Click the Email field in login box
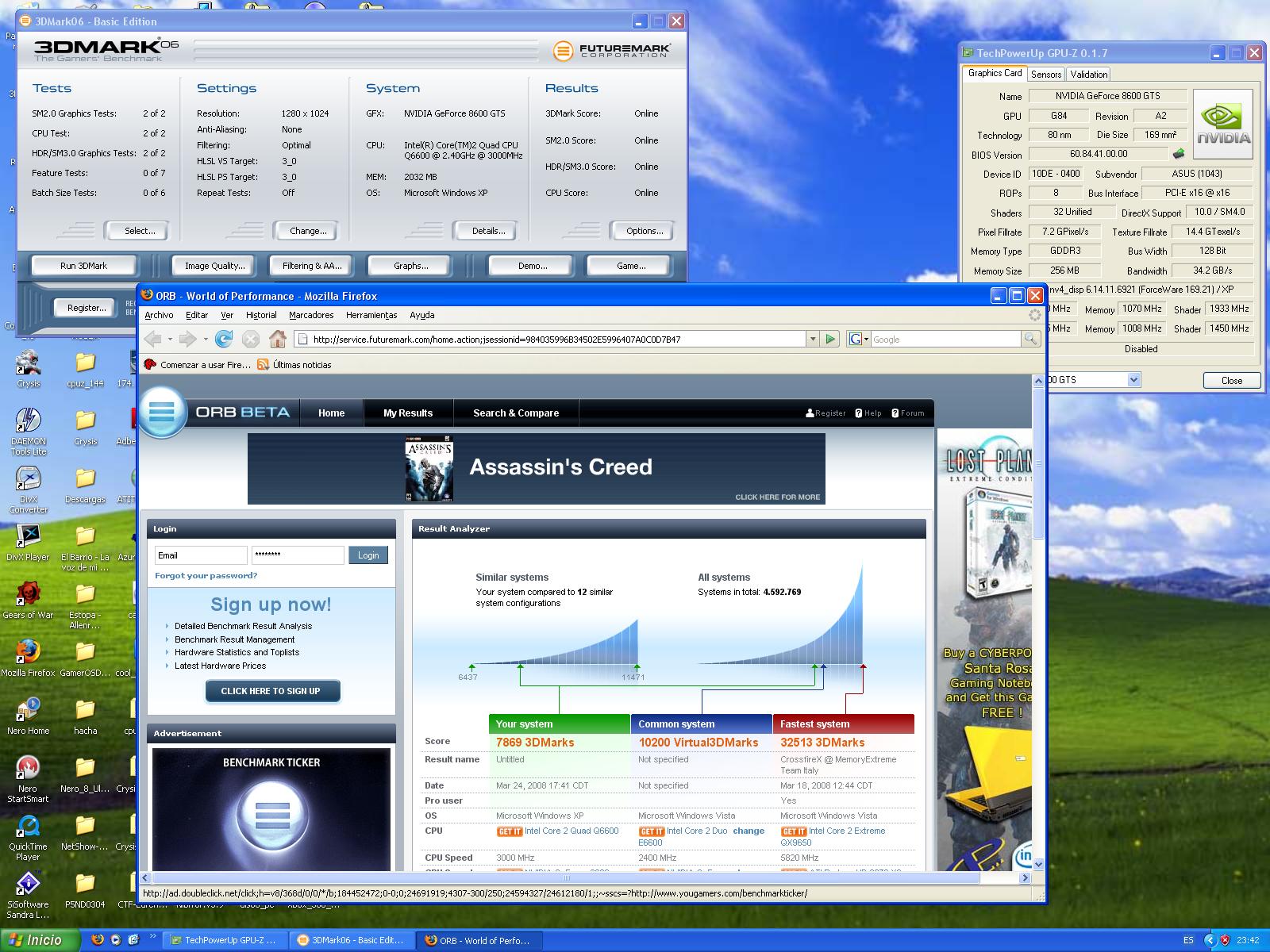 (x=201, y=555)
